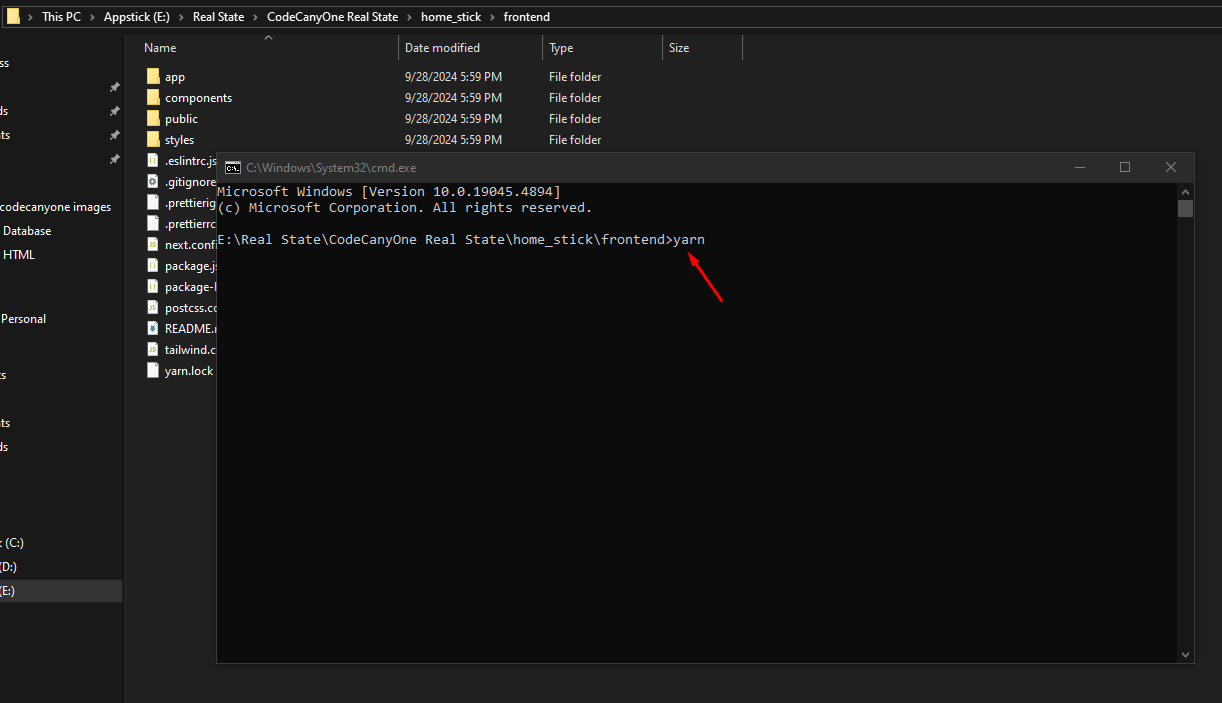This screenshot has width=1222, height=703.
Task: Select the public folder icon
Action: [x=153, y=119]
